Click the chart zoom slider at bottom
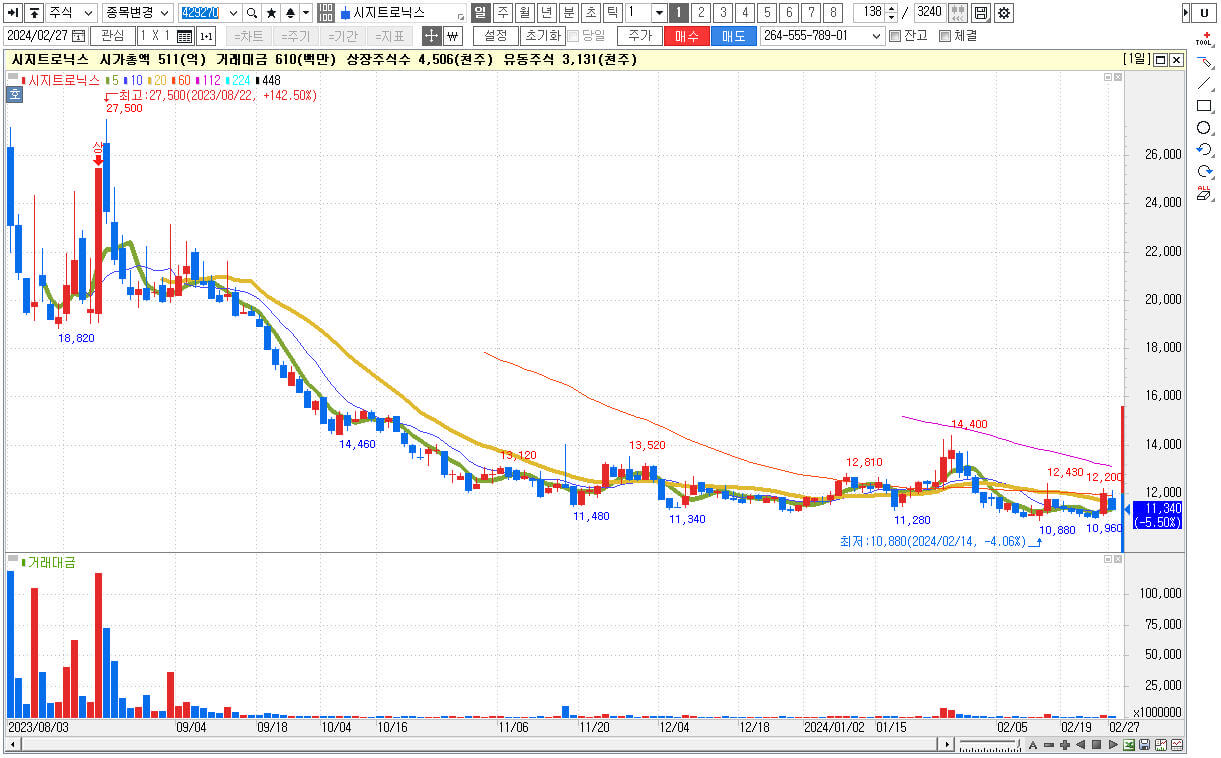1221x758 pixels. click(989, 746)
